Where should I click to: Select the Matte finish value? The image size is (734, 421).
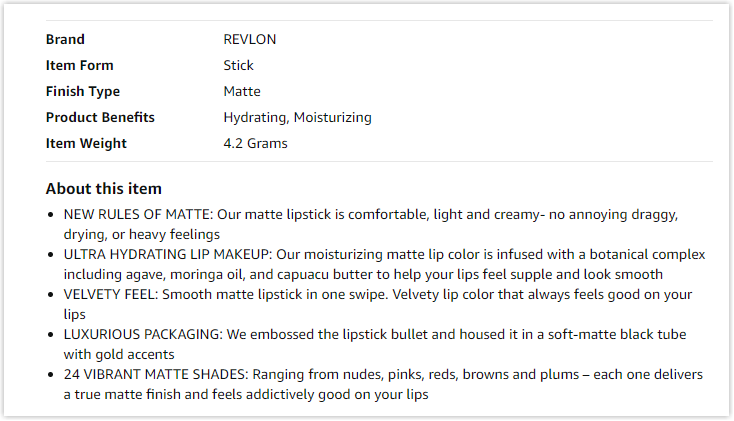click(x=242, y=91)
